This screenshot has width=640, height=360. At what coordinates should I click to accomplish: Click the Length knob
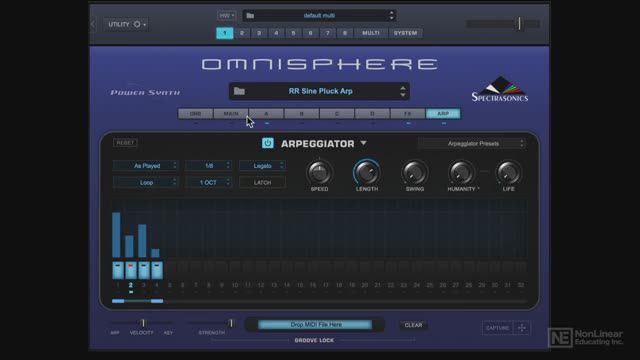tap(367, 172)
